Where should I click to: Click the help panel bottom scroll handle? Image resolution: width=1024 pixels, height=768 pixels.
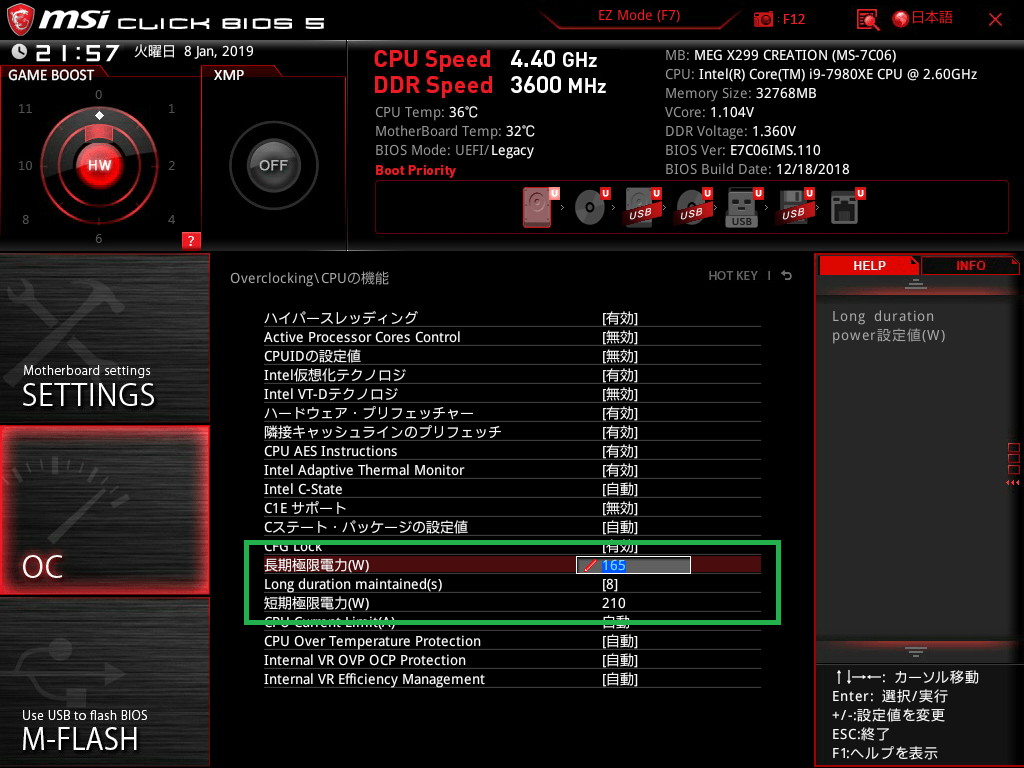(915, 651)
